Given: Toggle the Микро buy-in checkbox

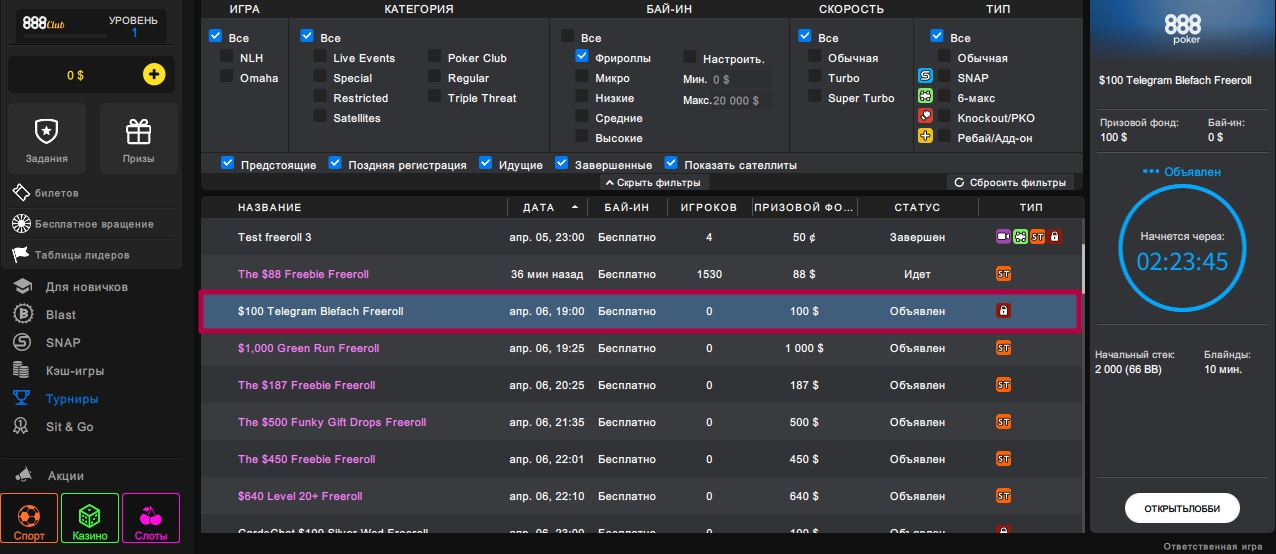Looking at the screenshot, I should pyautogui.click(x=582, y=78).
